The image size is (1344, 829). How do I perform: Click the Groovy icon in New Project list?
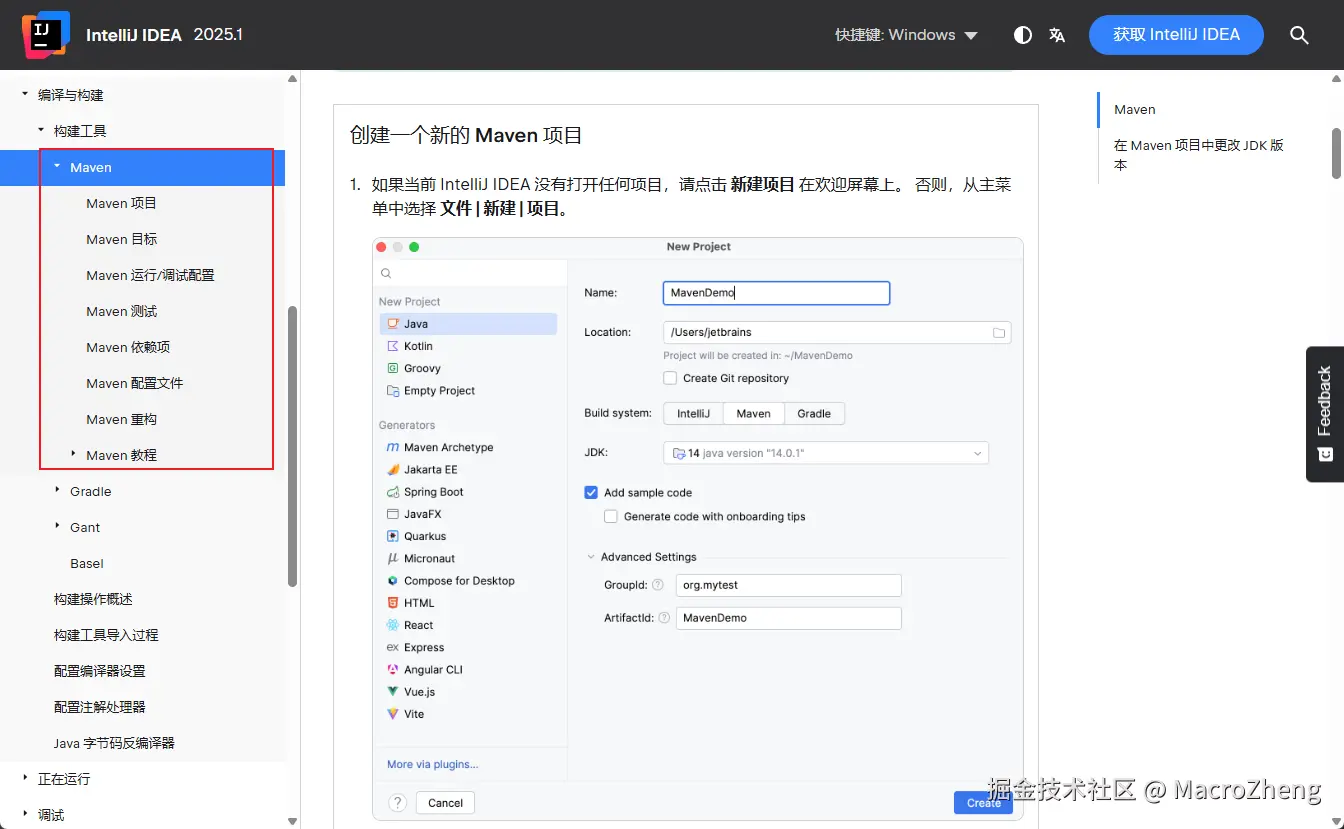pos(393,368)
